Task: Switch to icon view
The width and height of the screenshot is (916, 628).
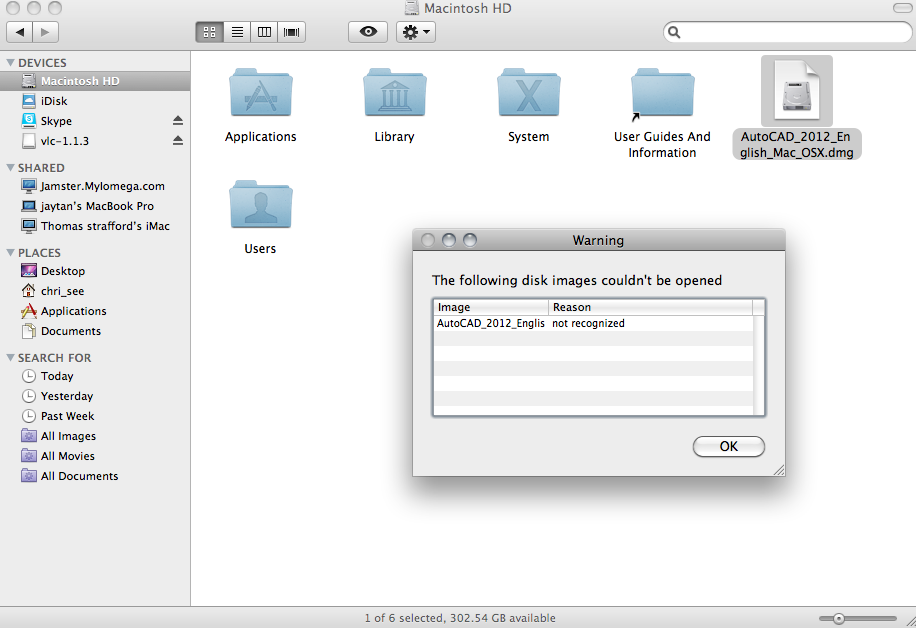Action: click(x=209, y=32)
